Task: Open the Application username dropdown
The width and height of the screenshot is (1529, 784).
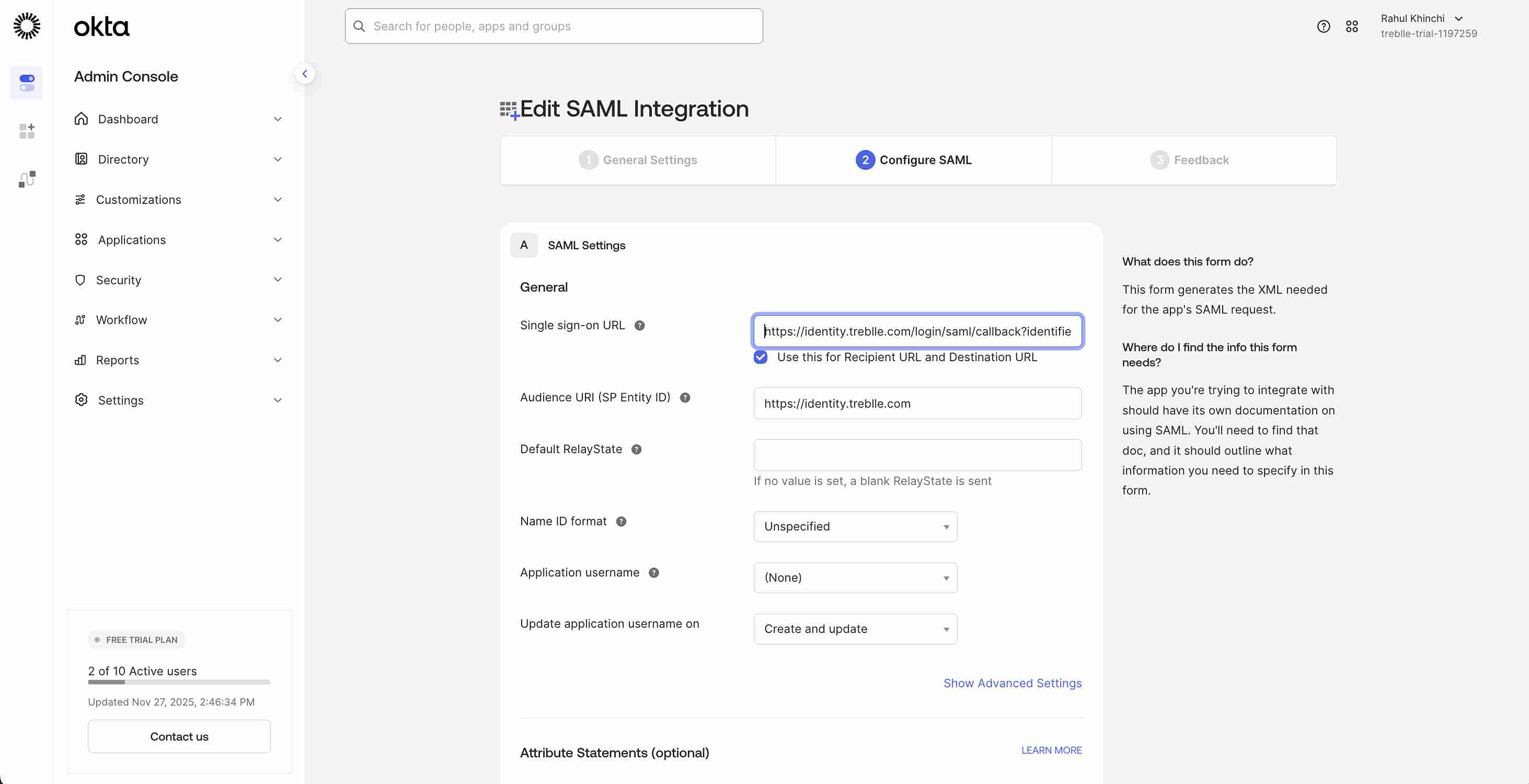Action: (855, 577)
